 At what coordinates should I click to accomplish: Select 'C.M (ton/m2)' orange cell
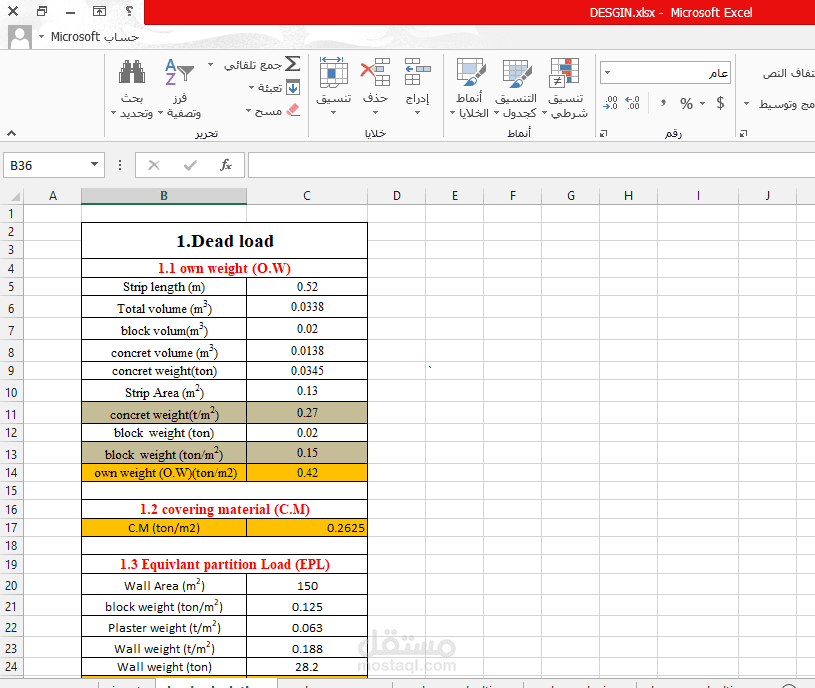(x=164, y=528)
